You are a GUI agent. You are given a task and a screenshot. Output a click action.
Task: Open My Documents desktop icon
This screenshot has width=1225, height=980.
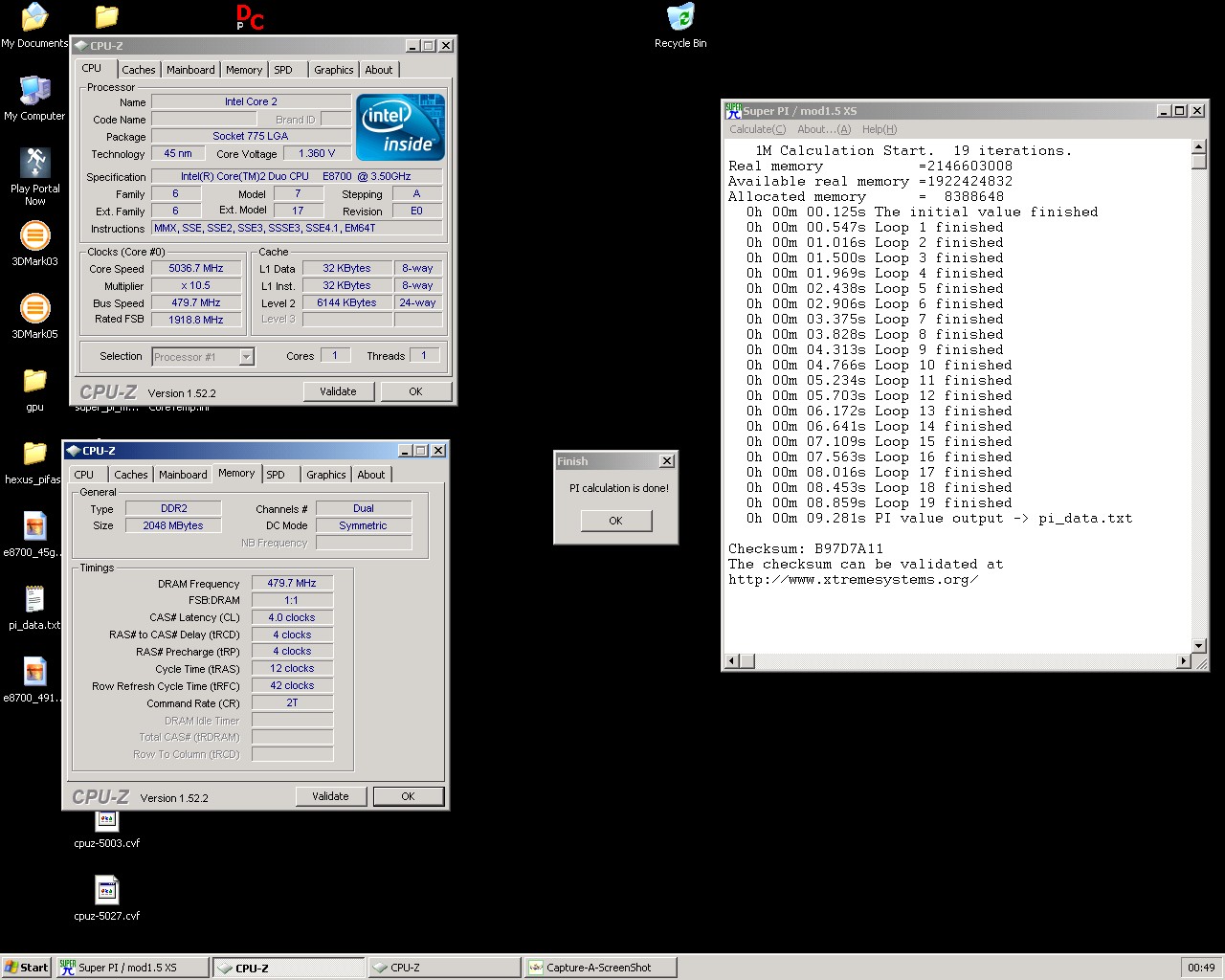(34, 25)
